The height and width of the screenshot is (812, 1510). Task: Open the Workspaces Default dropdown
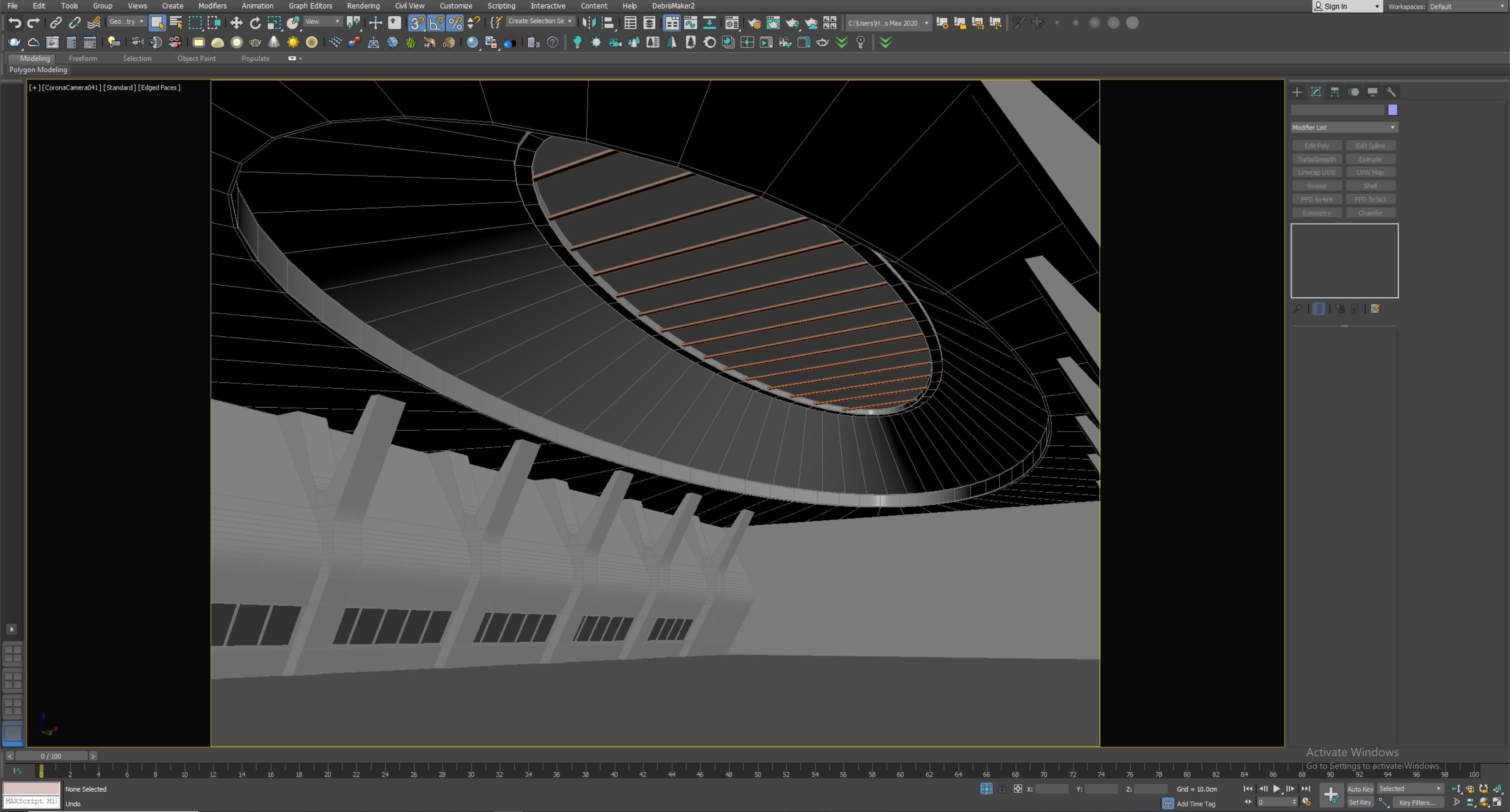tap(1467, 6)
